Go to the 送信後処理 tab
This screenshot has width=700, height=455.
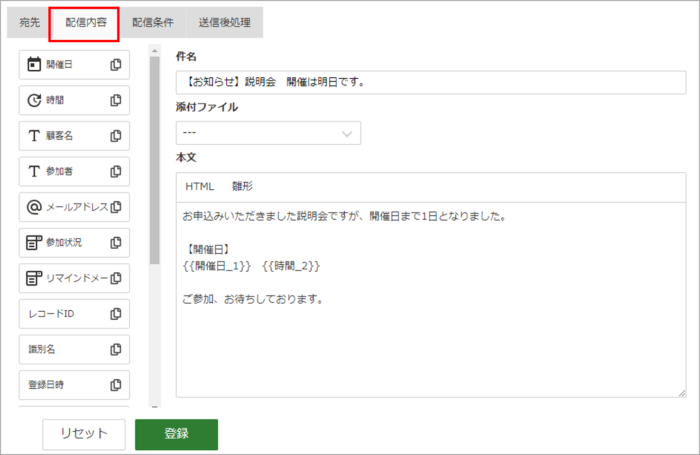225,22
